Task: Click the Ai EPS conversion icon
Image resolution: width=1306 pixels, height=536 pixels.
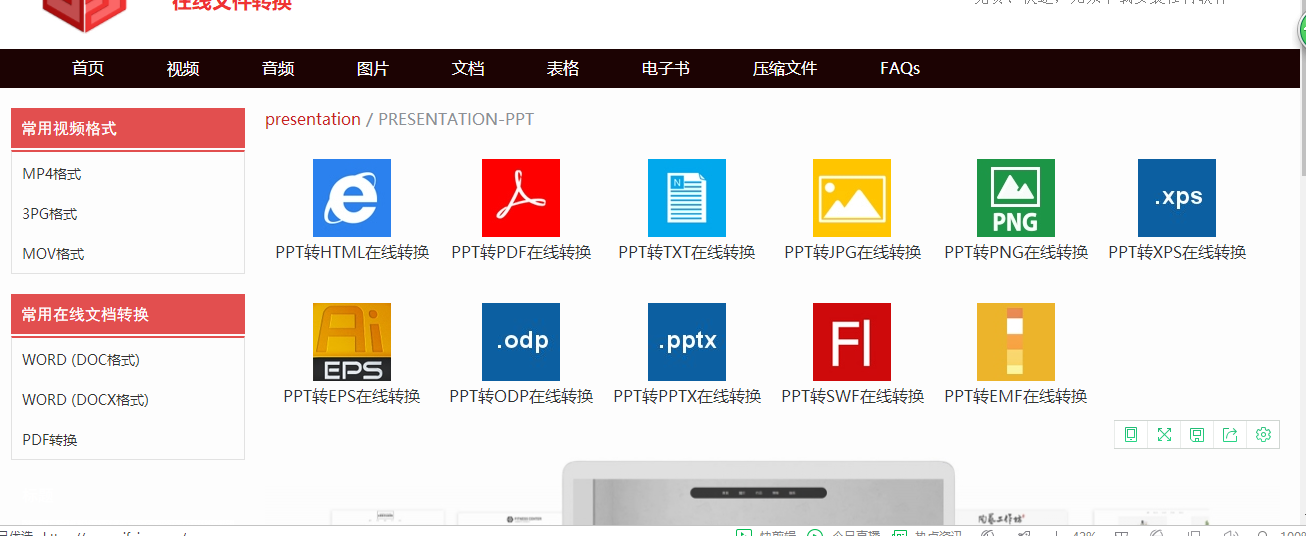Action: click(x=352, y=342)
